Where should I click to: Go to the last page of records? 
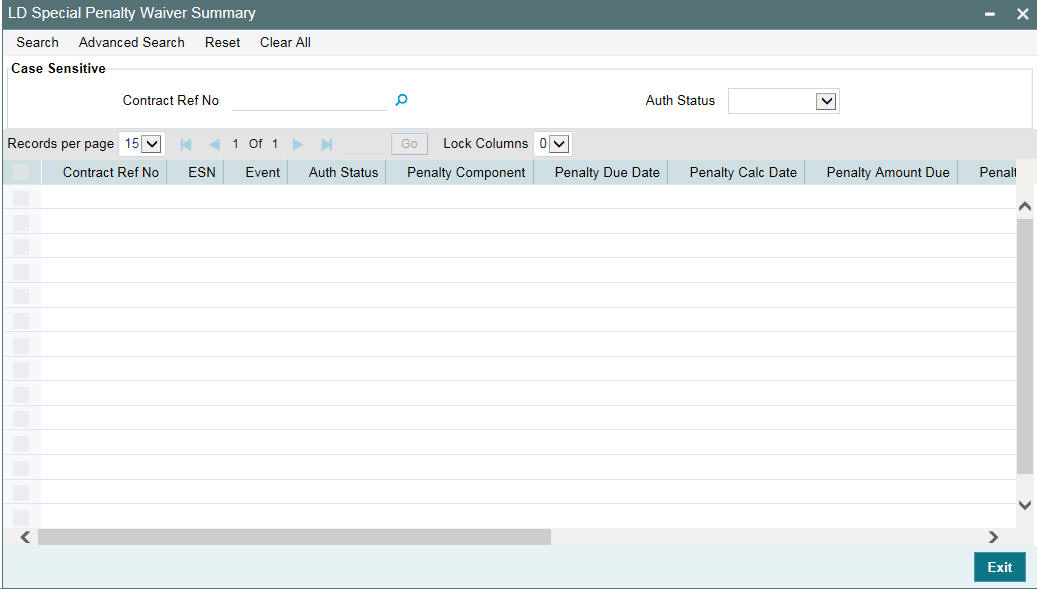click(326, 144)
